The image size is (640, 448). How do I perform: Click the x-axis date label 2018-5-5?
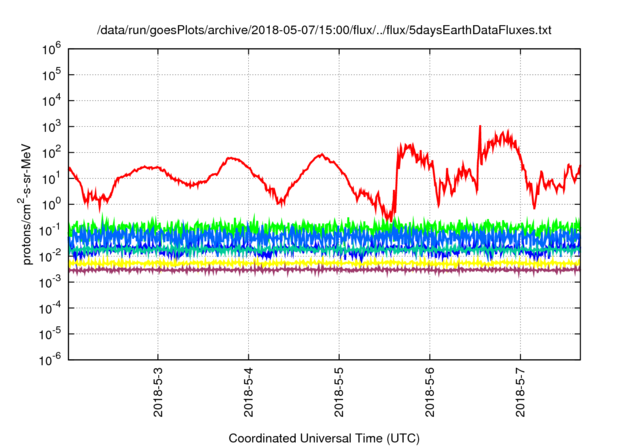(x=339, y=392)
